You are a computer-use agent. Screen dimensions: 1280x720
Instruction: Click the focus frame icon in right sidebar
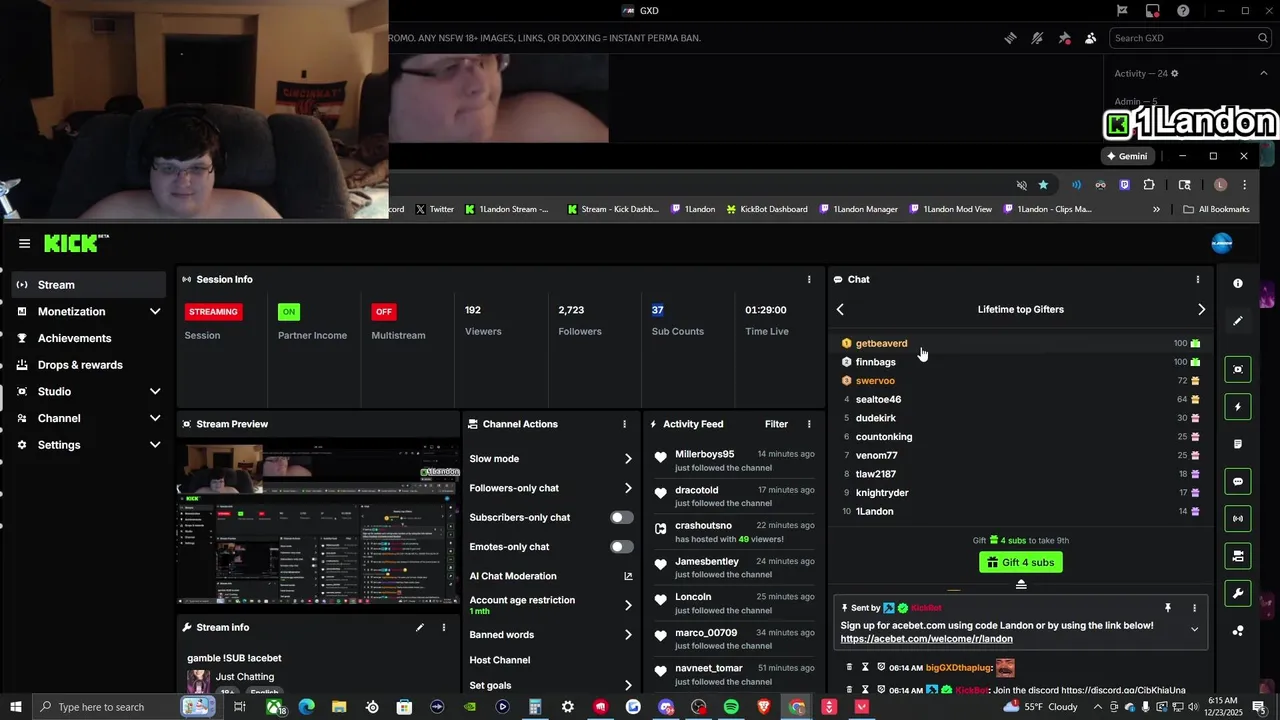1238,370
